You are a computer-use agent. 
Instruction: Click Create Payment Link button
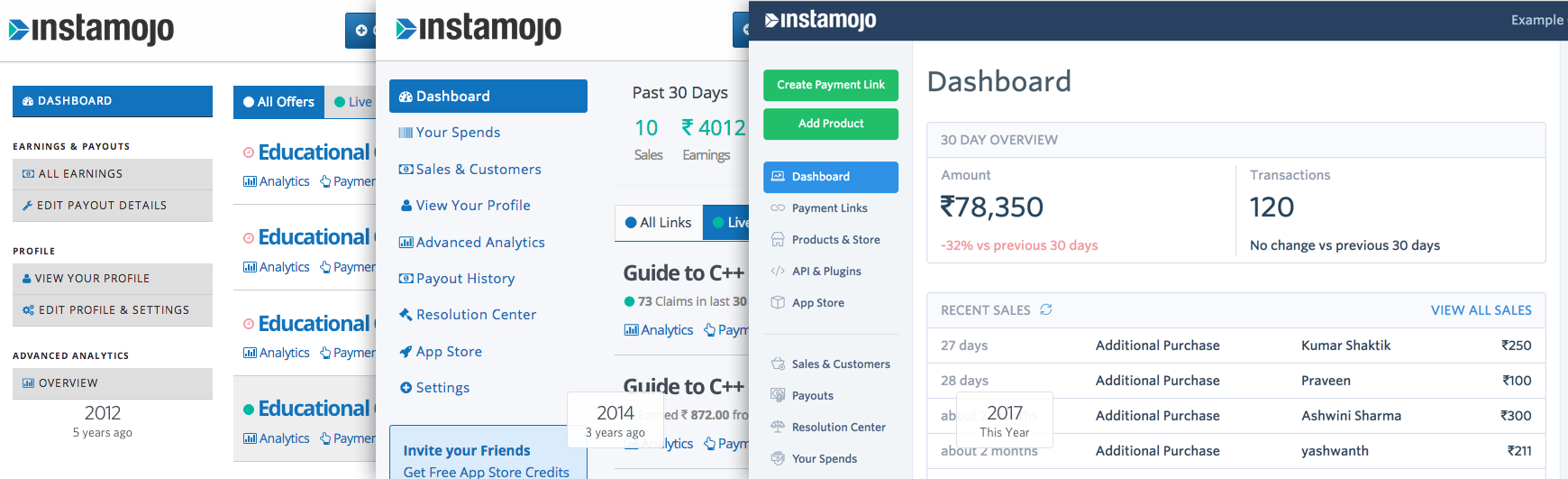point(831,85)
